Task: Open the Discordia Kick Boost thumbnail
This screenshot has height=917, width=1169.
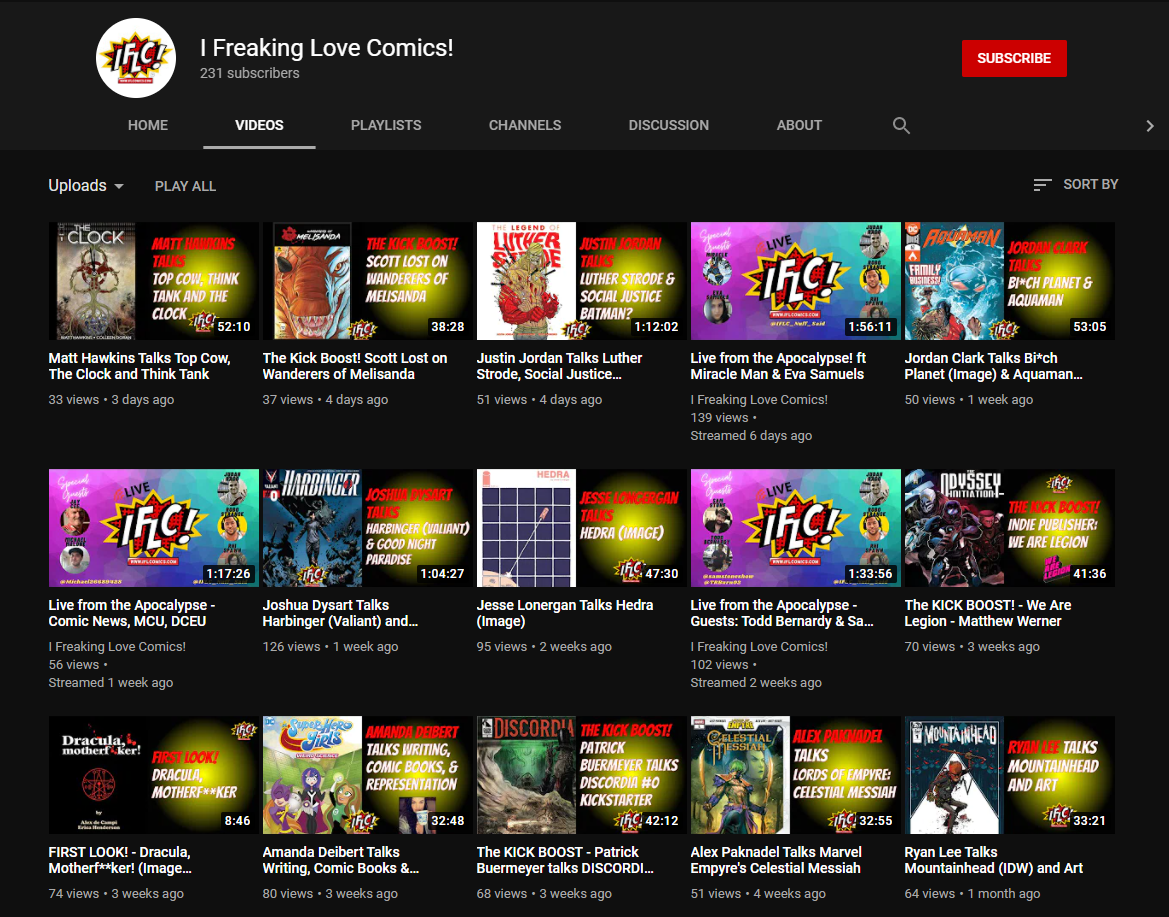Action: pyautogui.click(x=582, y=775)
